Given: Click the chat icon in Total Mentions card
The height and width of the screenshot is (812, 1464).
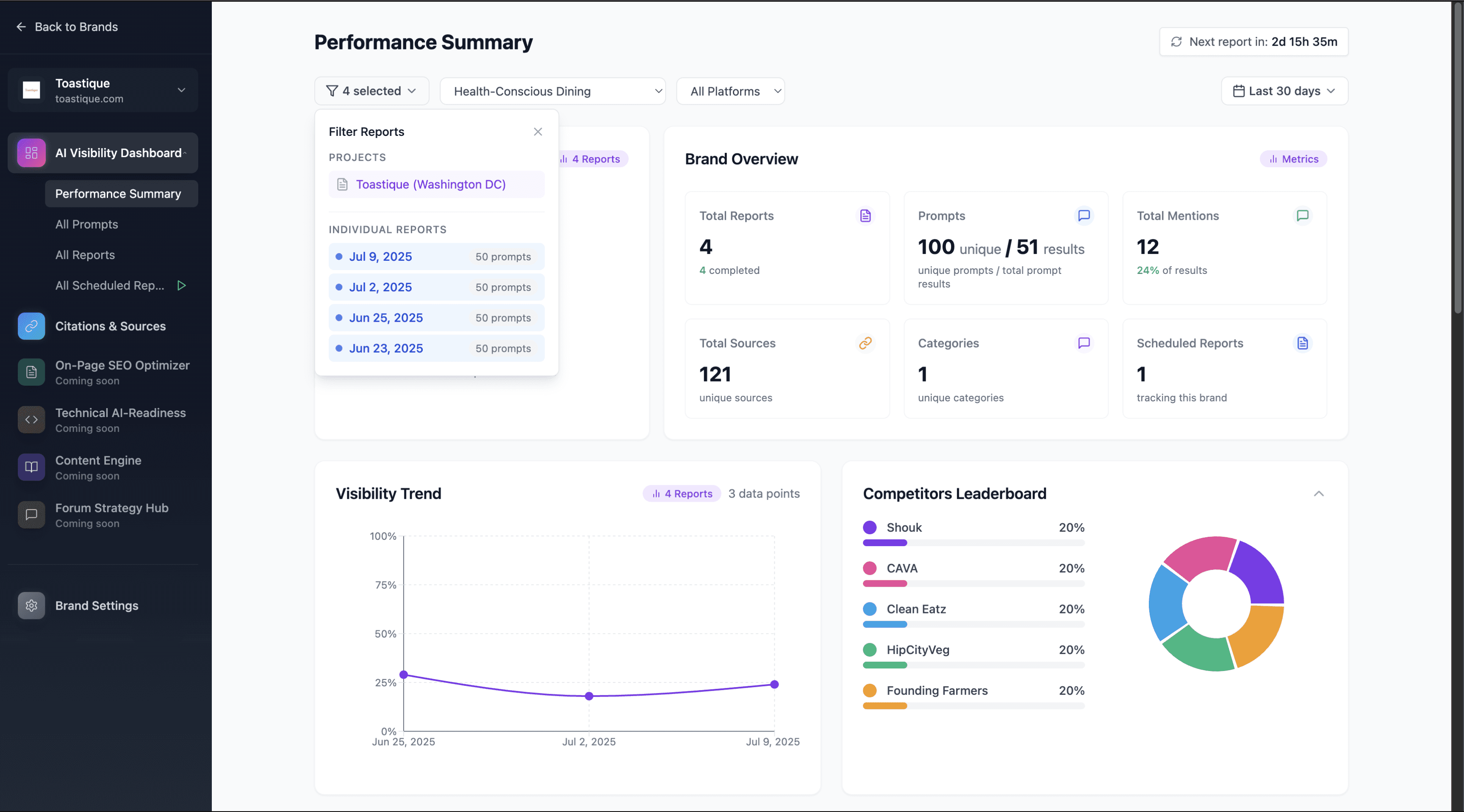Looking at the screenshot, I should tap(1302, 216).
